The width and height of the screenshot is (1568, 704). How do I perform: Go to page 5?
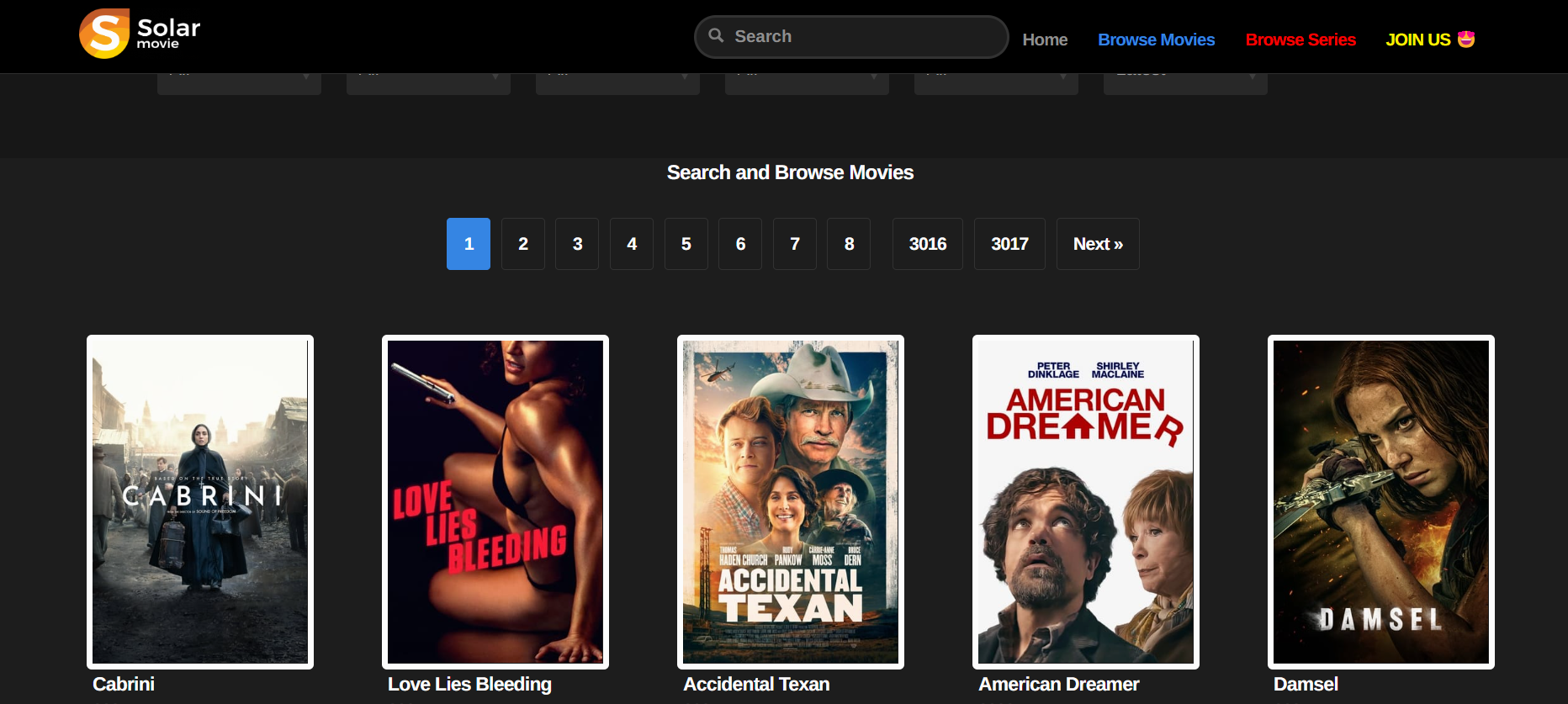point(686,244)
